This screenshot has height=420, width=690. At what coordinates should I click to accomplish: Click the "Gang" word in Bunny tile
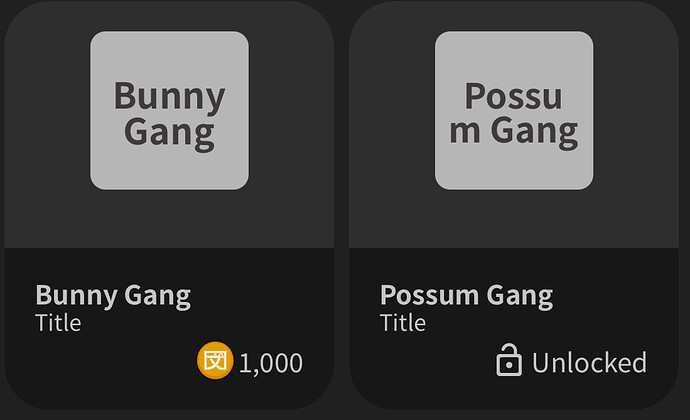click(x=169, y=133)
